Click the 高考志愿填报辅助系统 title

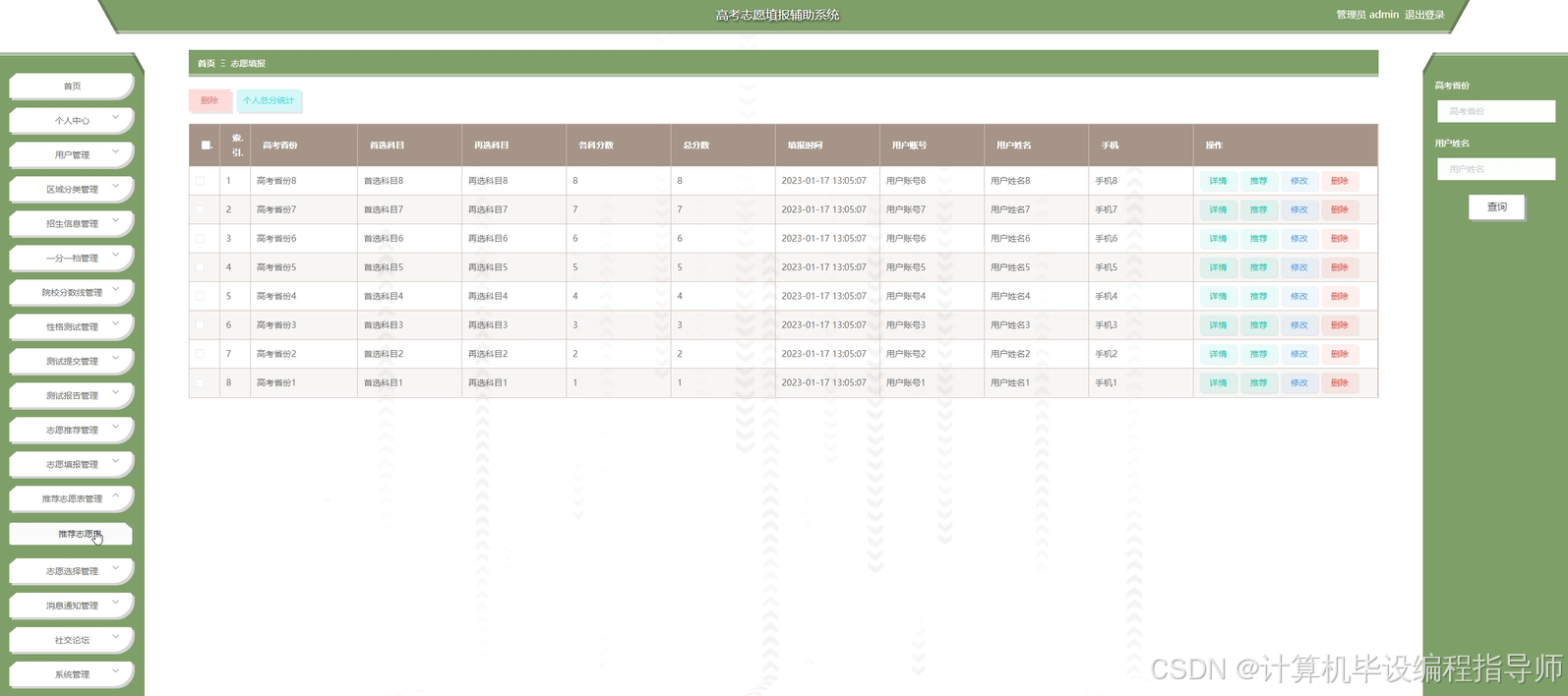tap(777, 15)
